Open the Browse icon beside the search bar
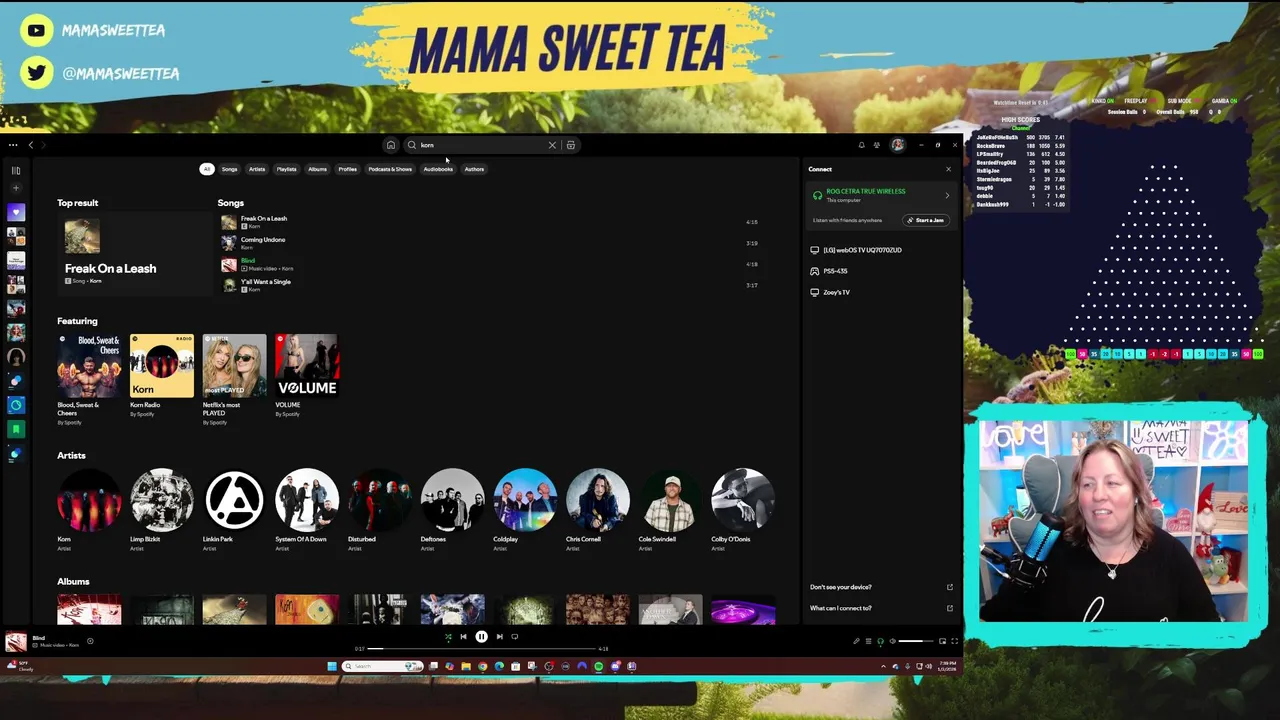The height and width of the screenshot is (720, 1280). click(571, 145)
